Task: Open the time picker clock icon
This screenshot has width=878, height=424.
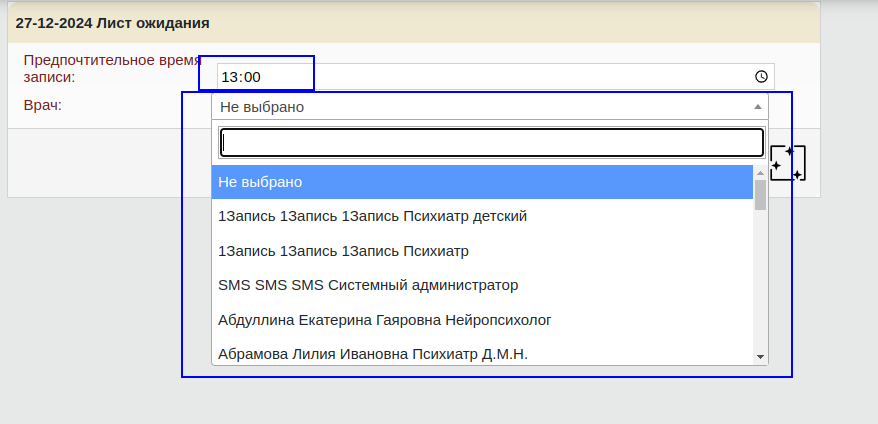Action: 761,76
